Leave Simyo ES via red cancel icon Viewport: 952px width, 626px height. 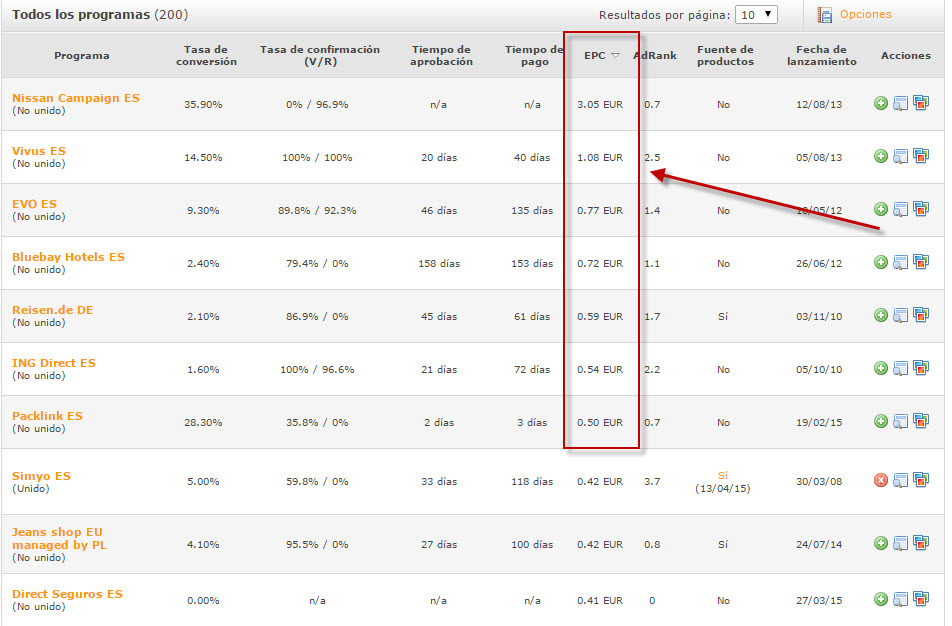point(880,480)
